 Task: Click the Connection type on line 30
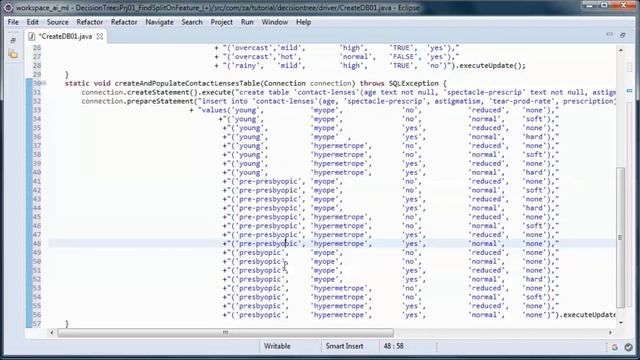285,83
